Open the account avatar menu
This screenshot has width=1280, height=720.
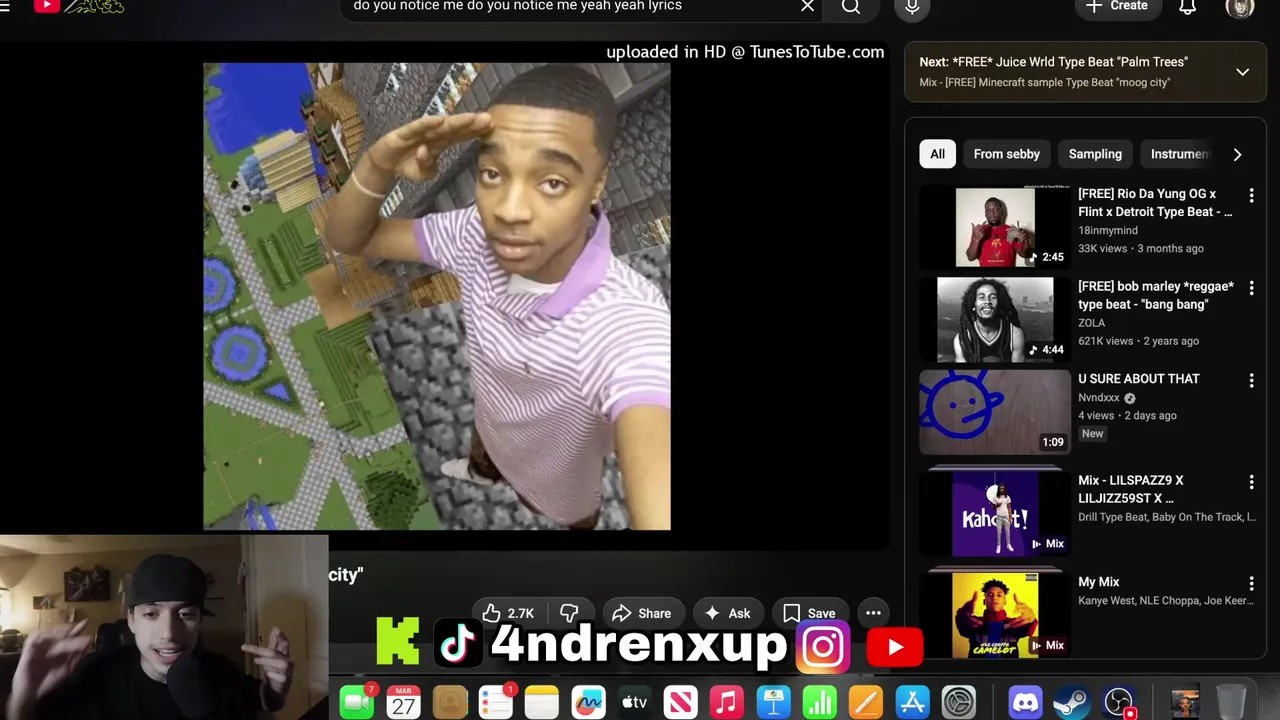point(1239,7)
